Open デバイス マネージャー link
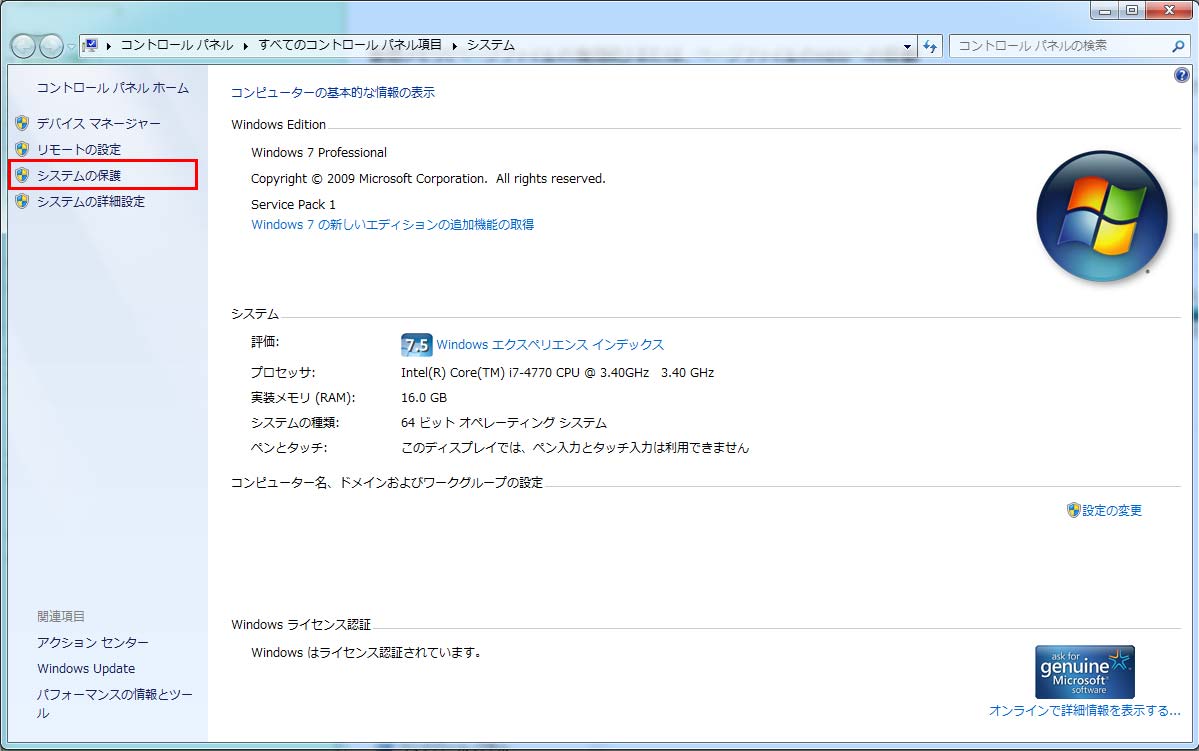This screenshot has height=751, width=1199. [99, 123]
